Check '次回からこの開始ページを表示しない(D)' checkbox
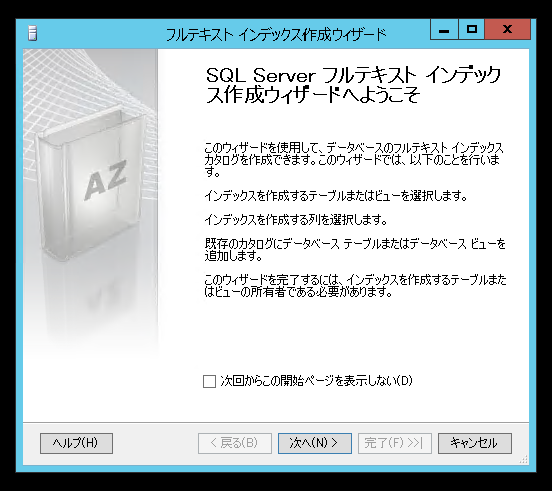 click(209, 381)
